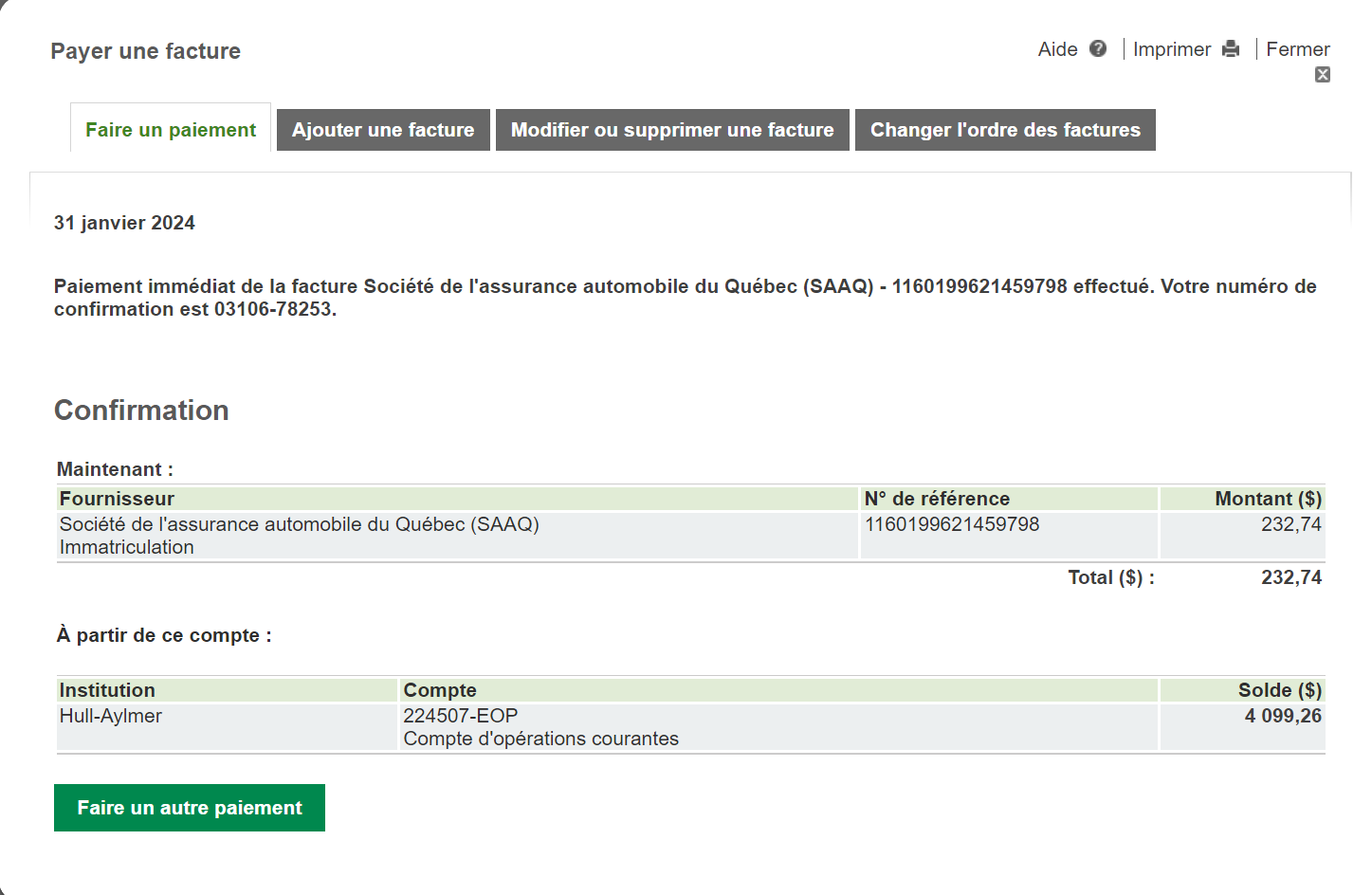
Task: Open Modifier ou supprimer une facture tab
Action: pos(672,130)
